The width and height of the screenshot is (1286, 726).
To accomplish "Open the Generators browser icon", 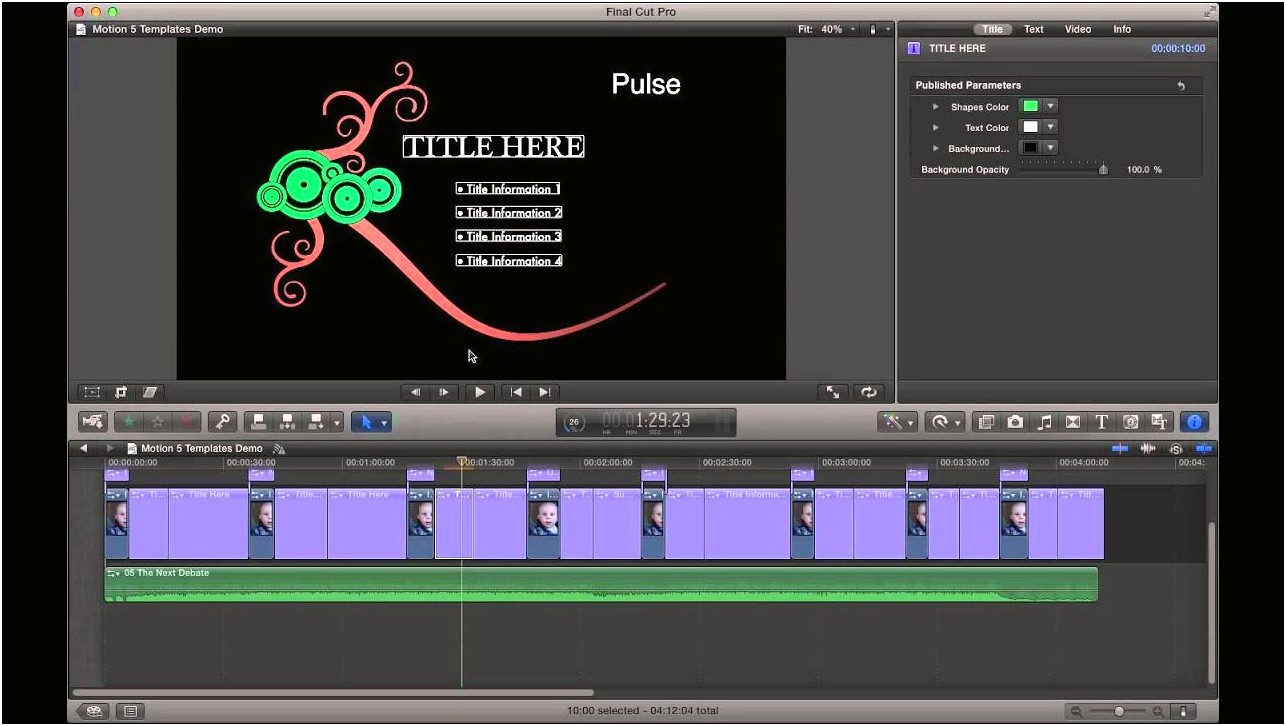I will pos(1131,422).
